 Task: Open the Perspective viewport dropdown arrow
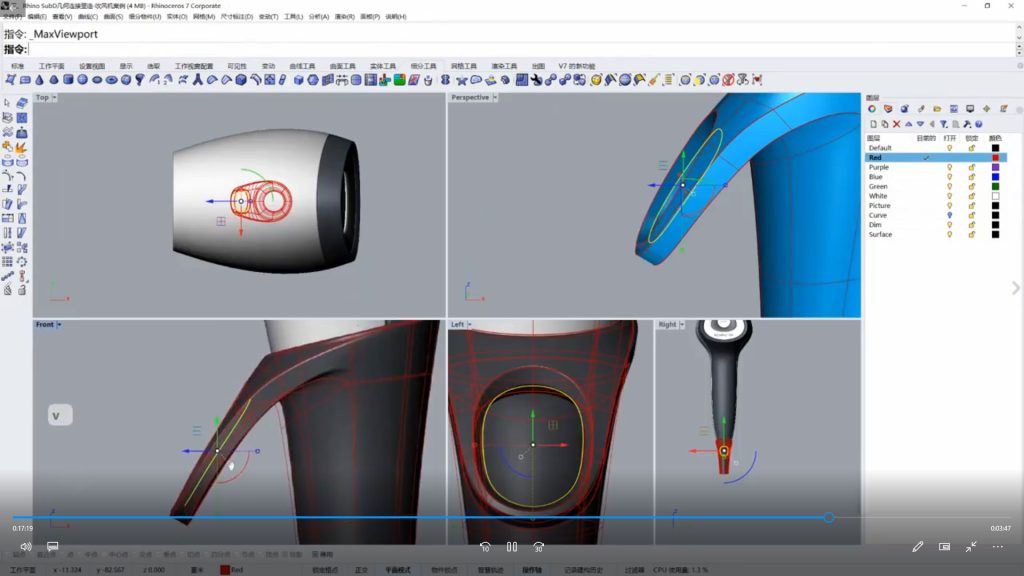pyautogui.click(x=496, y=98)
